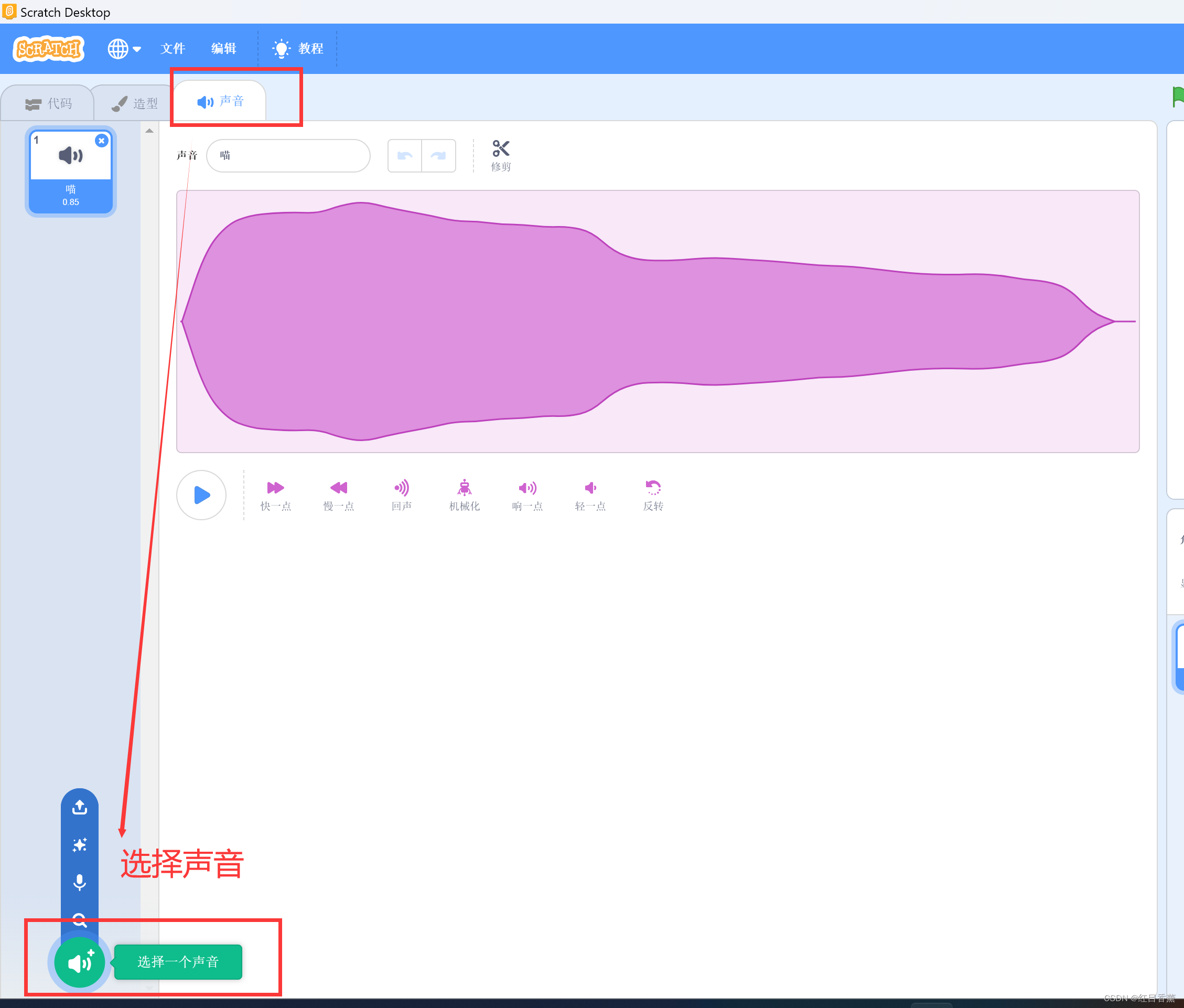This screenshot has width=1184, height=1008.
Task: Play the 喵 sound
Action: pyautogui.click(x=201, y=495)
